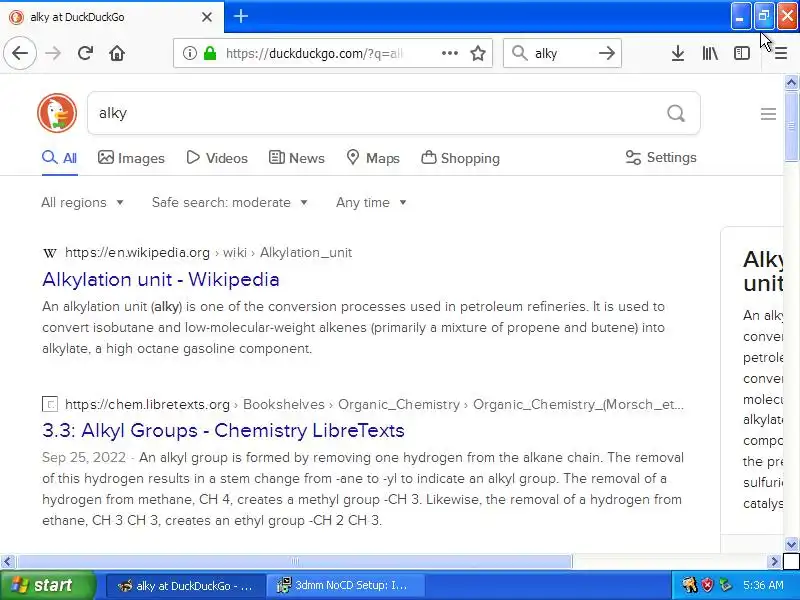The width and height of the screenshot is (800, 600).
Task: Open a new tab with the plus button
Action: 240,16
